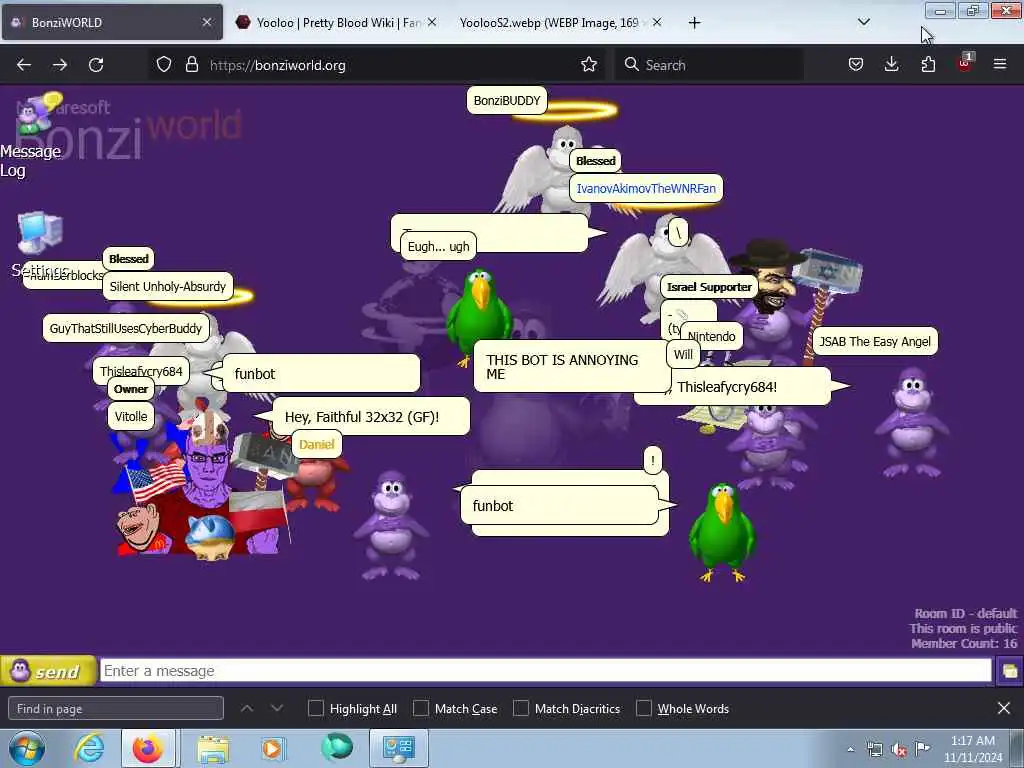This screenshot has height=768, width=1024.
Task: Open the shield tracking protection icon
Action: 164,65
